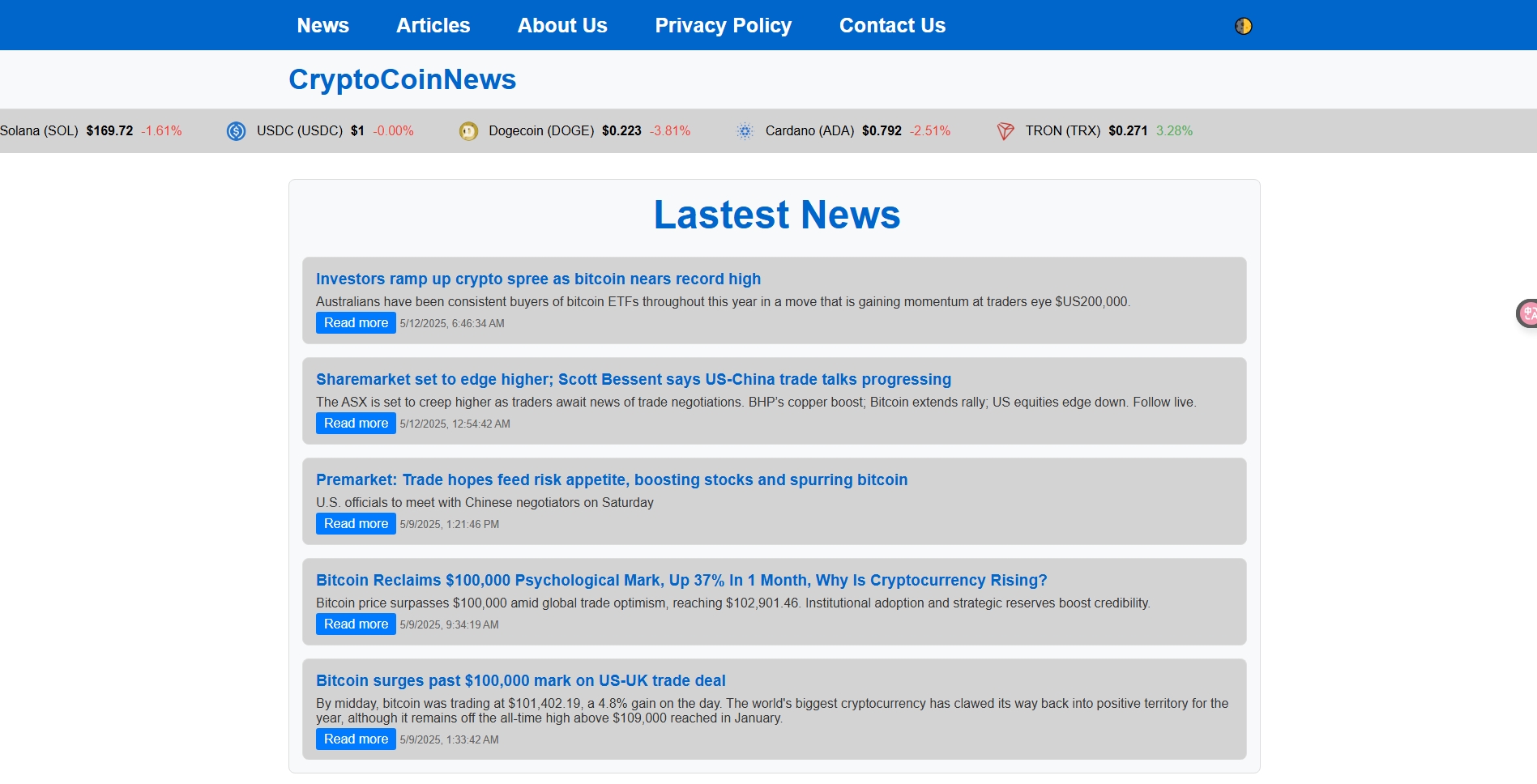Click summary about ASX set to creep higher
Viewport: 1537px width, 784px height.
coord(756,402)
